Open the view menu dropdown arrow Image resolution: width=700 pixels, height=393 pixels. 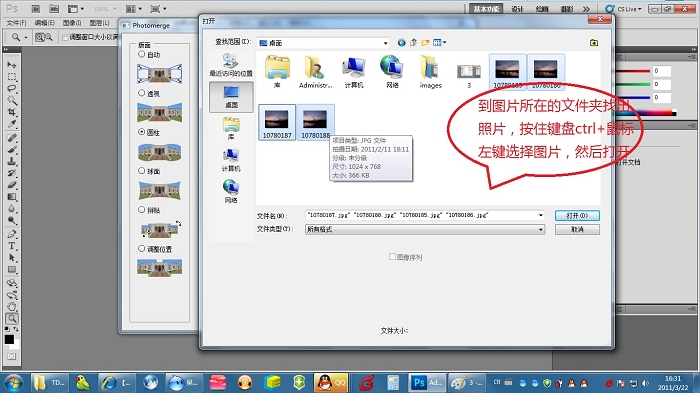(445, 43)
